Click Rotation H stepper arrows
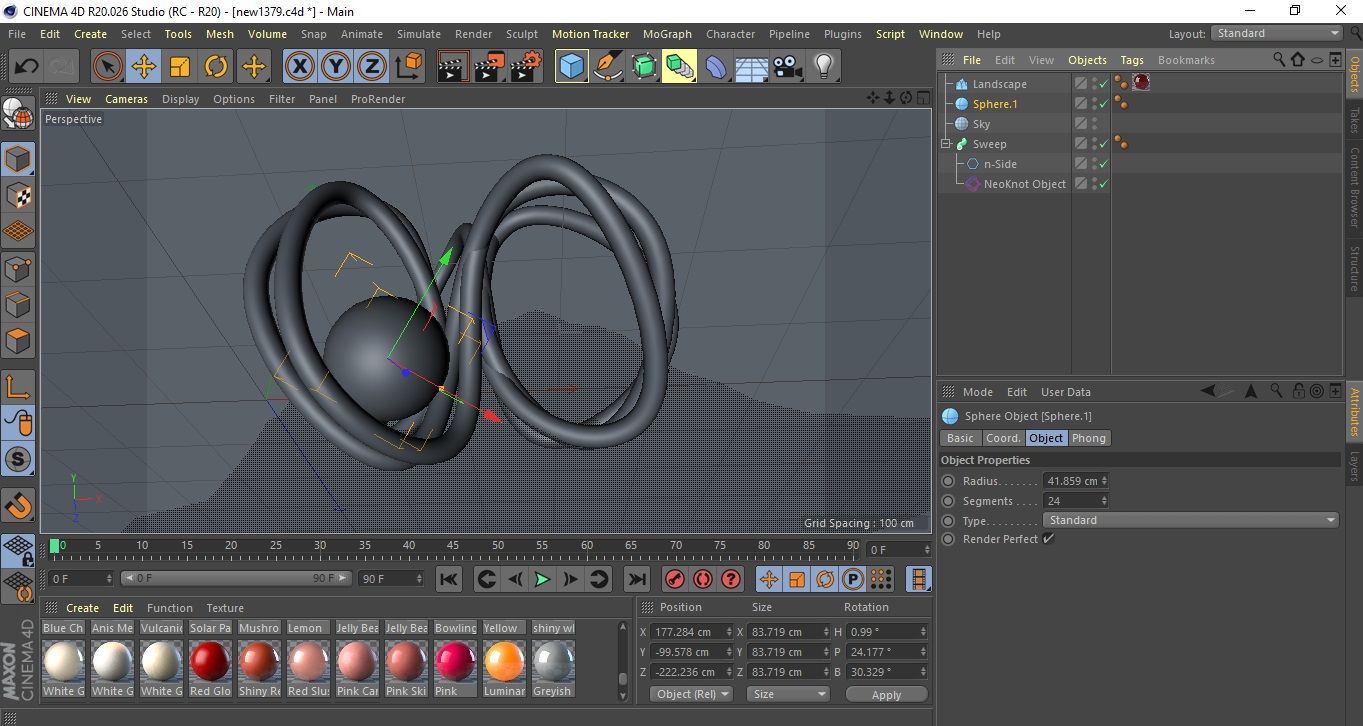This screenshot has width=1363, height=726. (922, 632)
